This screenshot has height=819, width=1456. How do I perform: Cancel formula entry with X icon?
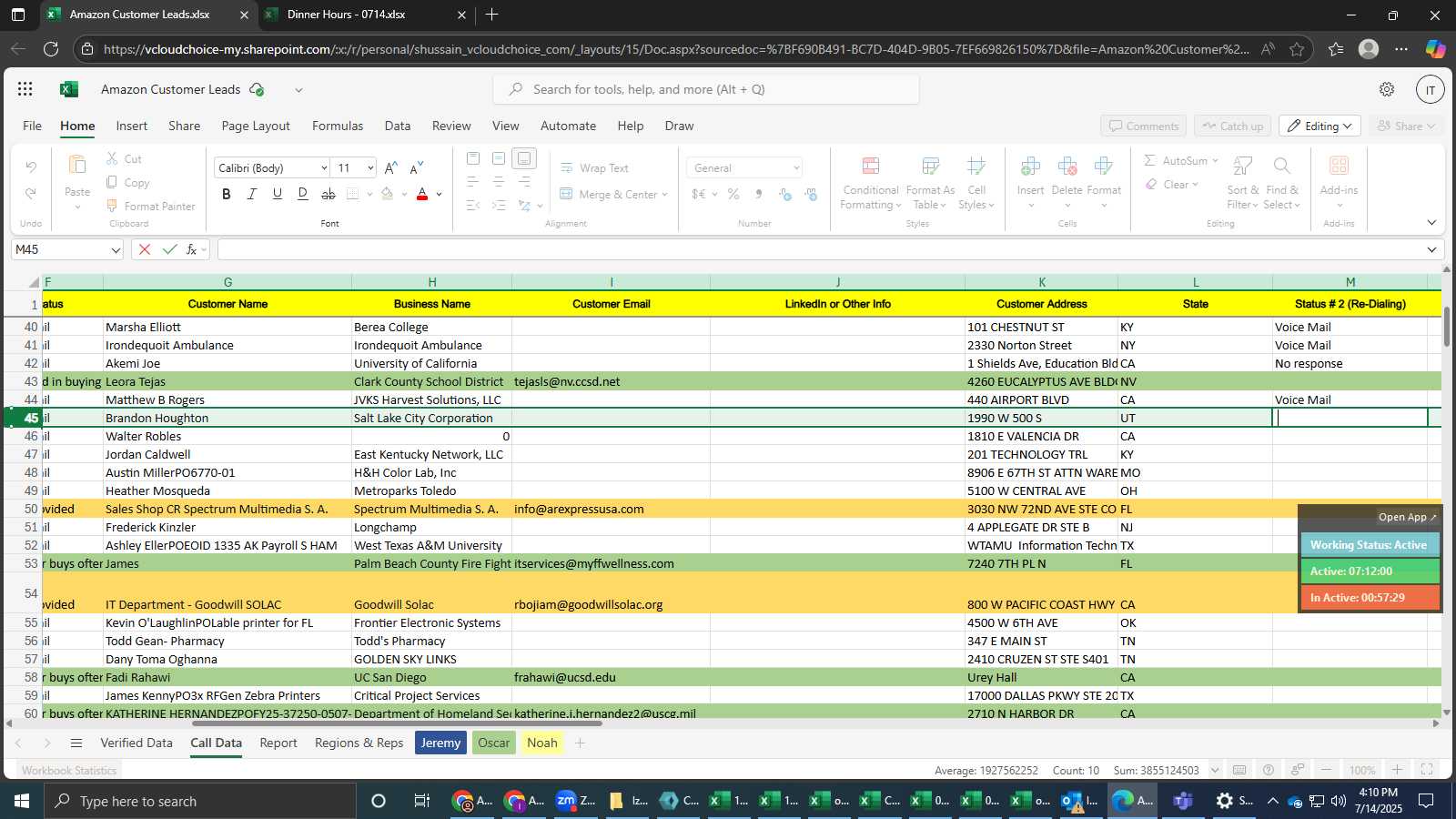pyautogui.click(x=144, y=249)
